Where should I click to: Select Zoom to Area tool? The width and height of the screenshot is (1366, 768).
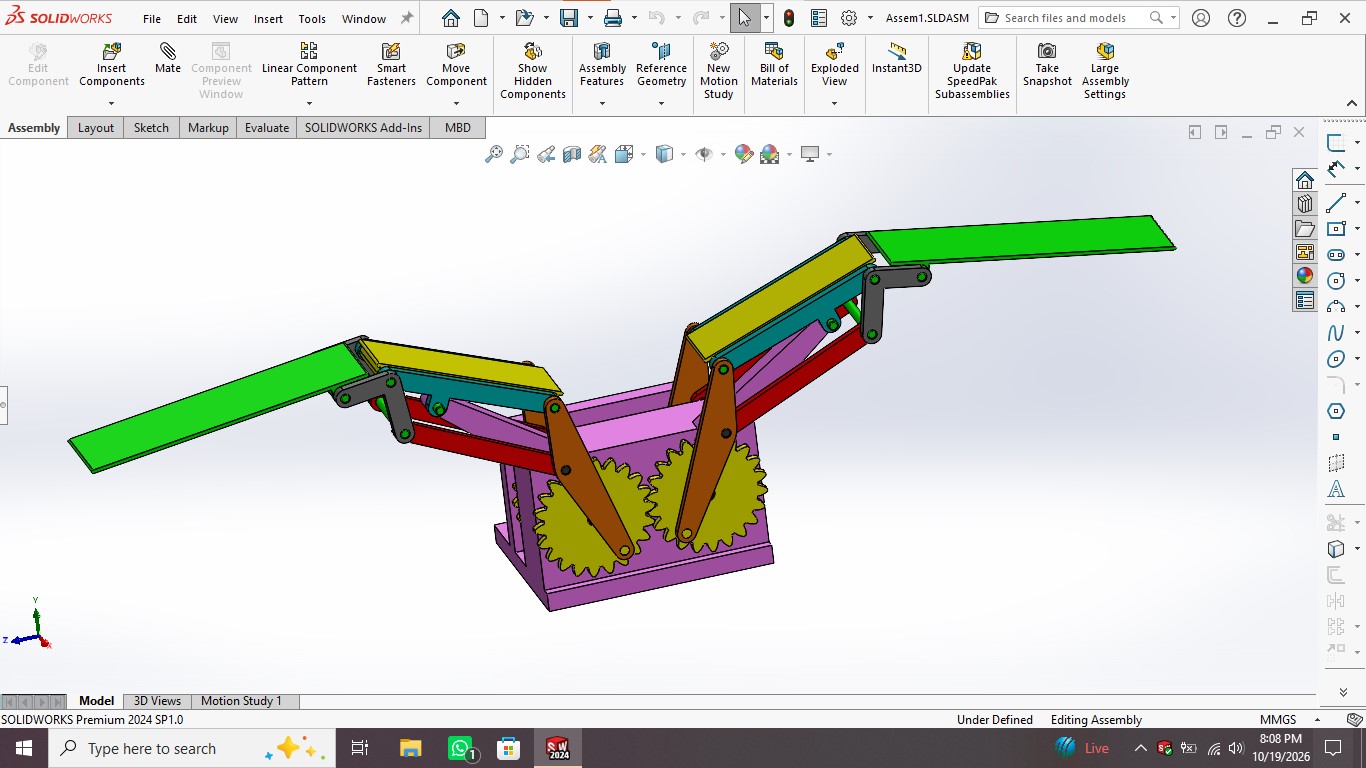[x=519, y=154]
